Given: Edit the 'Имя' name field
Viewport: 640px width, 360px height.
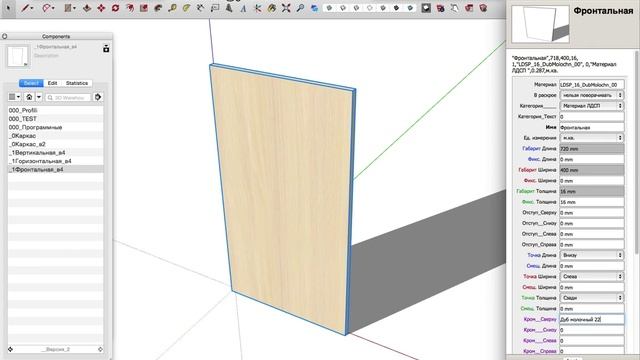Looking at the screenshot, I should (591, 127).
